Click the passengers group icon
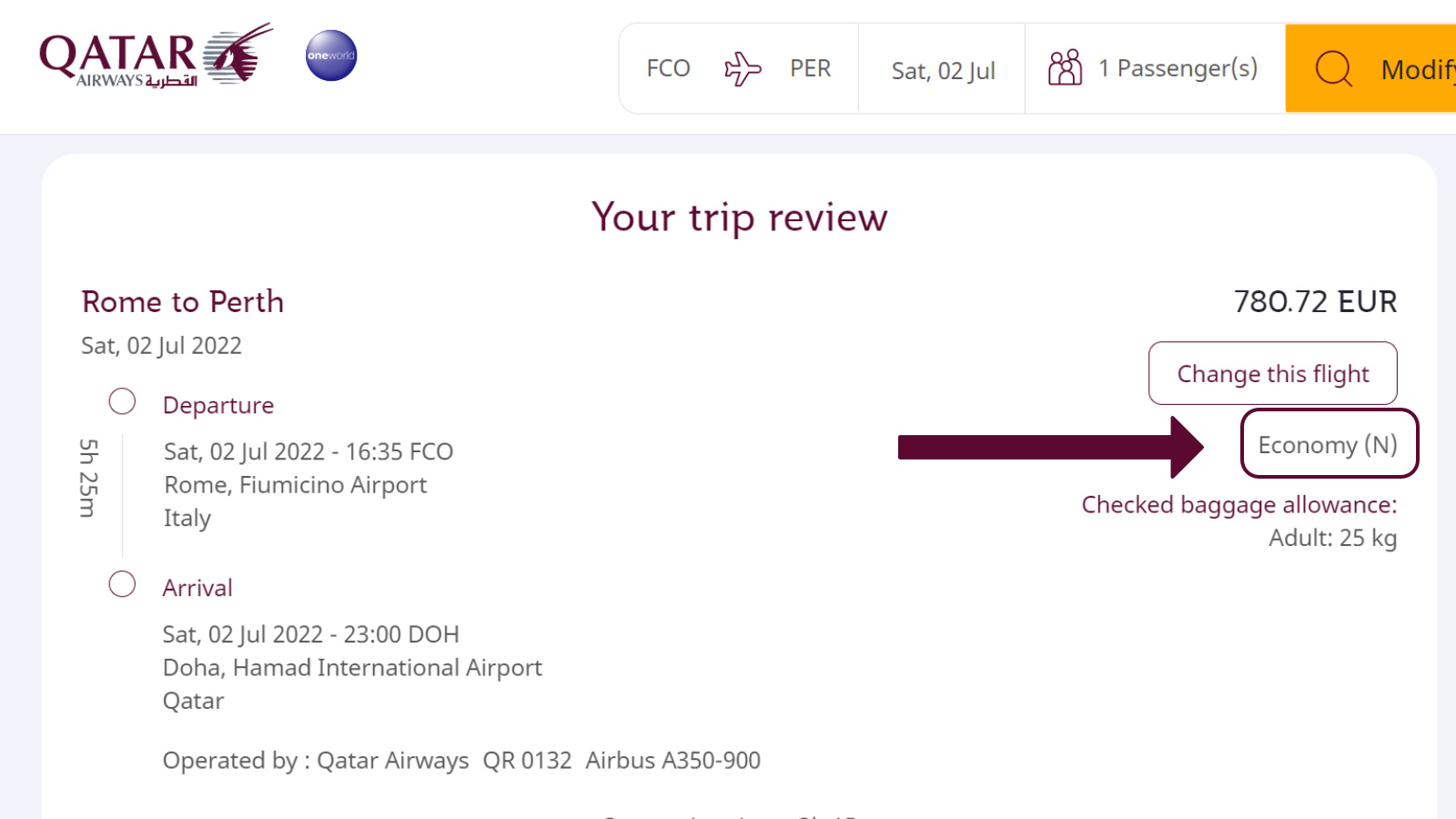The height and width of the screenshot is (819, 1456). coord(1065,67)
